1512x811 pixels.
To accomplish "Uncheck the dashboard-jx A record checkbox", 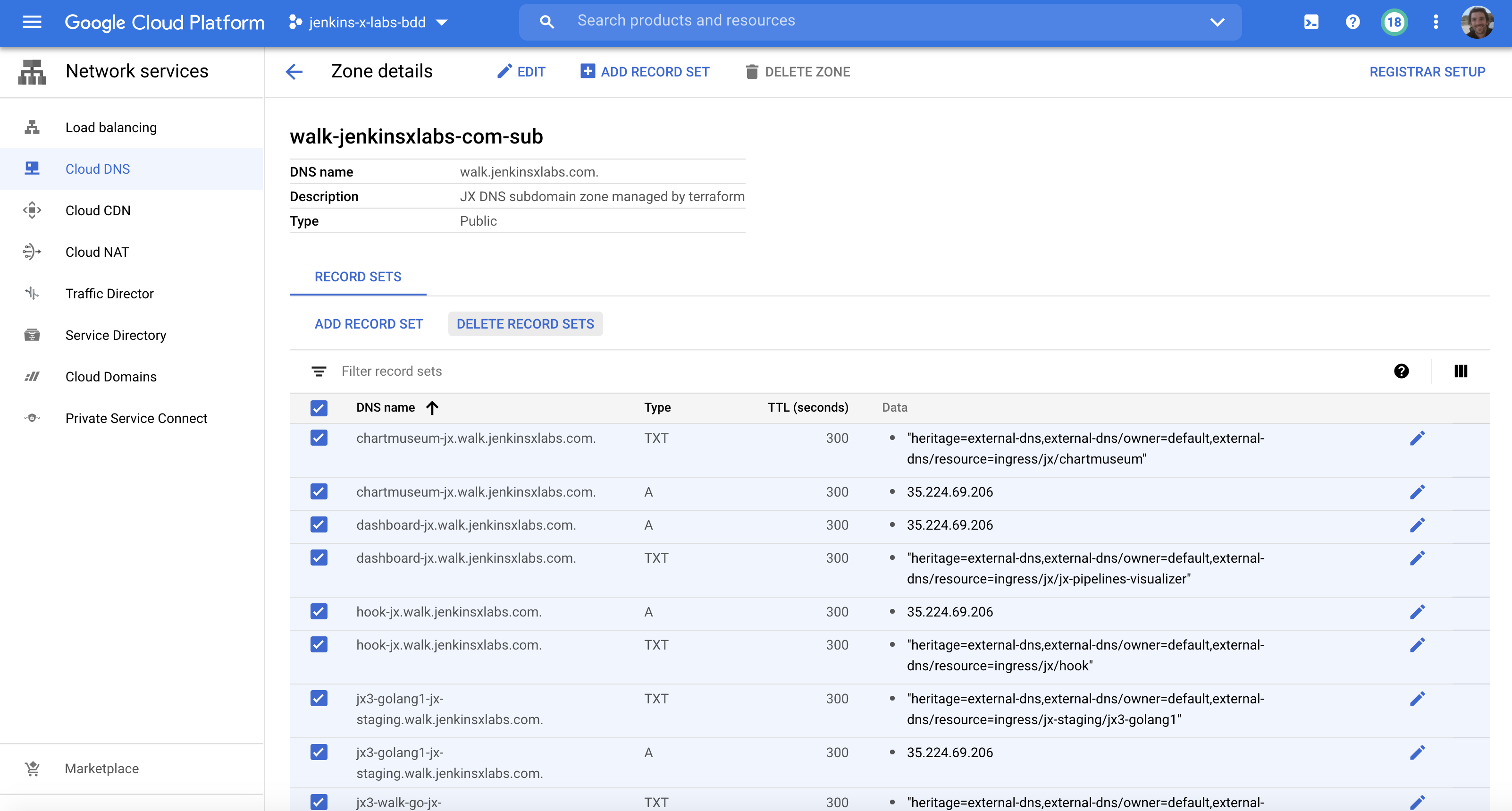I will click(319, 525).
